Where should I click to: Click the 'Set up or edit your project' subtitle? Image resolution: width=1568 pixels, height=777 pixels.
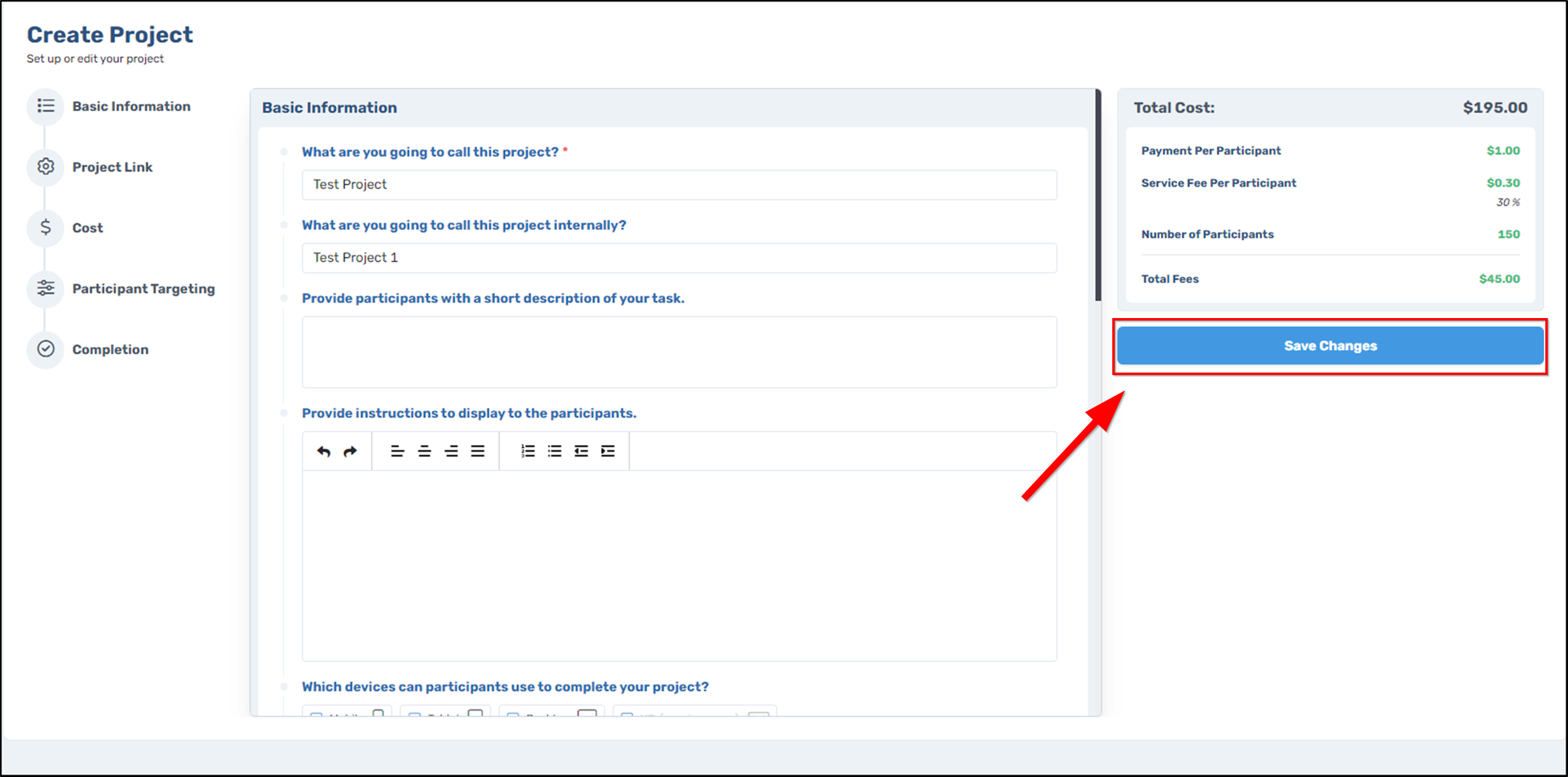pyautogui.click(x=95, y=58)
